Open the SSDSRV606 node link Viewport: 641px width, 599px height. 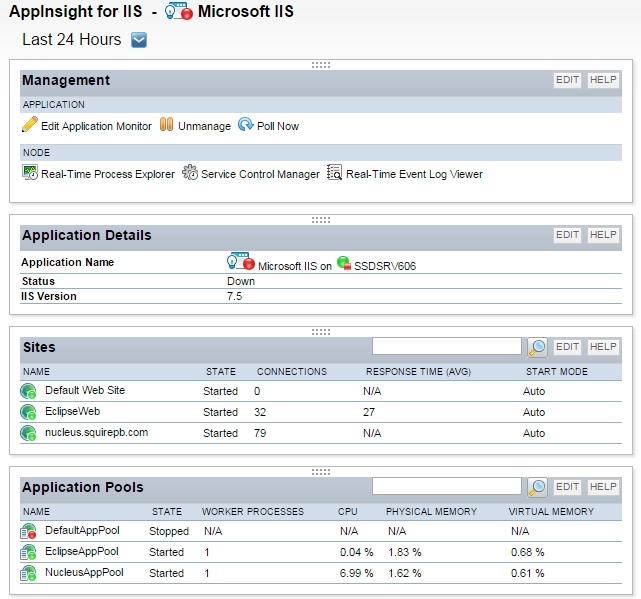point(385,266)
